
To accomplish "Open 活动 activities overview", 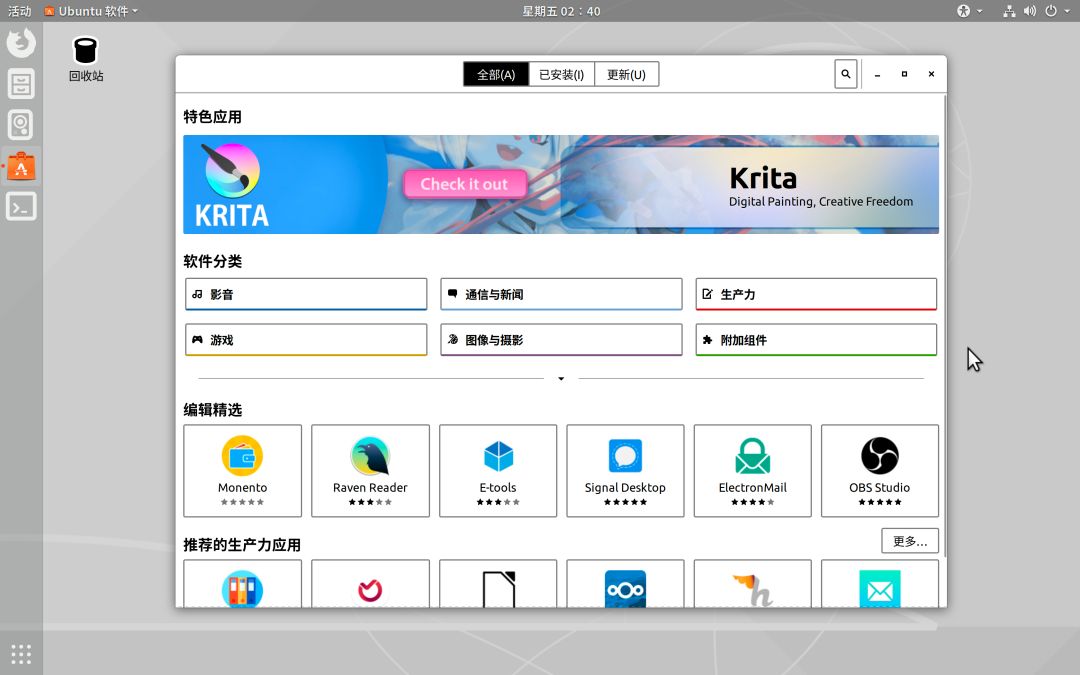I will [19, 11].
